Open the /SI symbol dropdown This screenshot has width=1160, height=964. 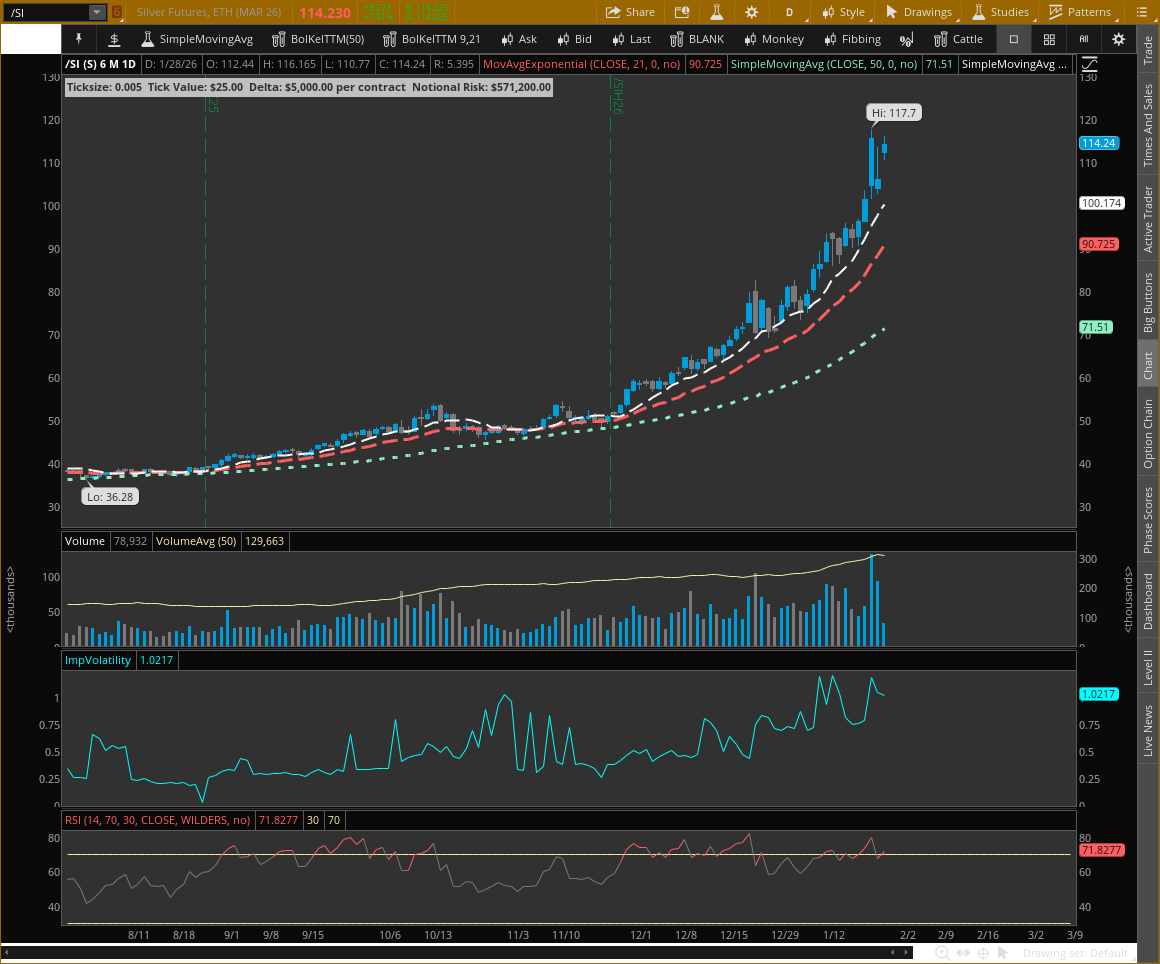(96, 12)
